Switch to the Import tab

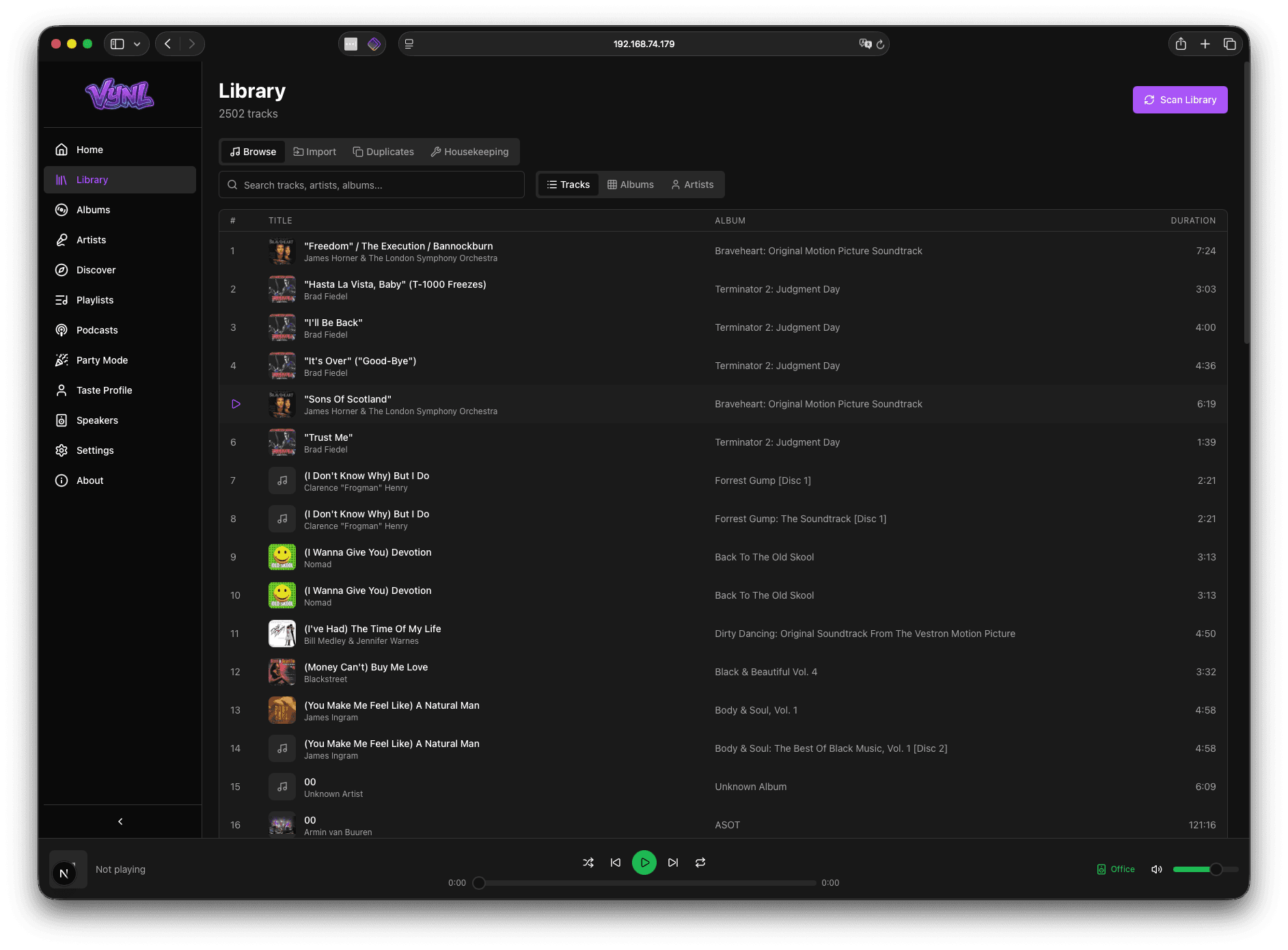(315, 152)
